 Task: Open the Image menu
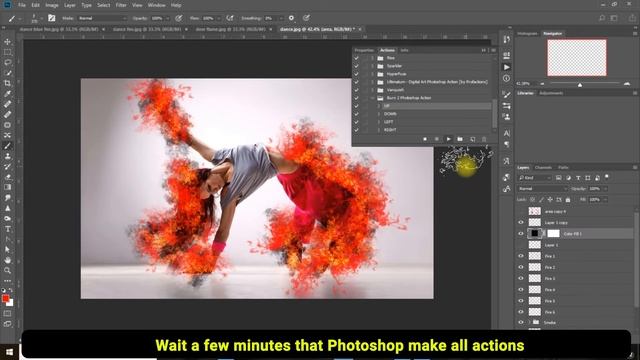(52, 5)
